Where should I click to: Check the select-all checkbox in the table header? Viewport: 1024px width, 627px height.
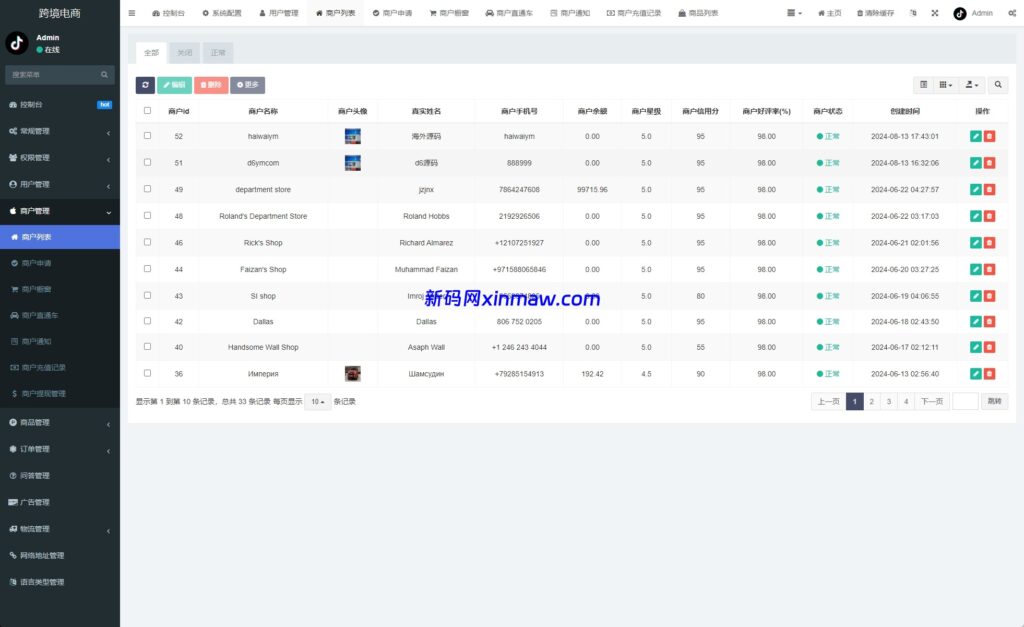145,110
